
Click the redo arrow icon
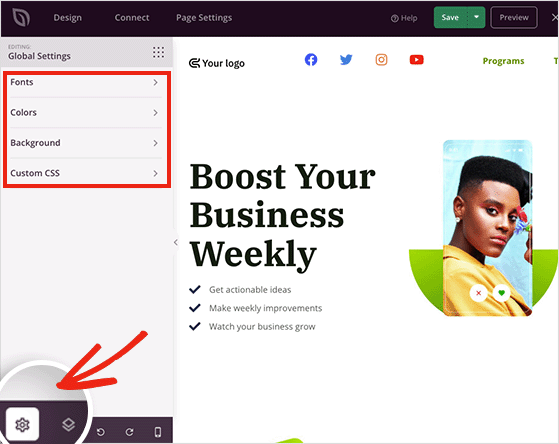[x=129, y=432]
